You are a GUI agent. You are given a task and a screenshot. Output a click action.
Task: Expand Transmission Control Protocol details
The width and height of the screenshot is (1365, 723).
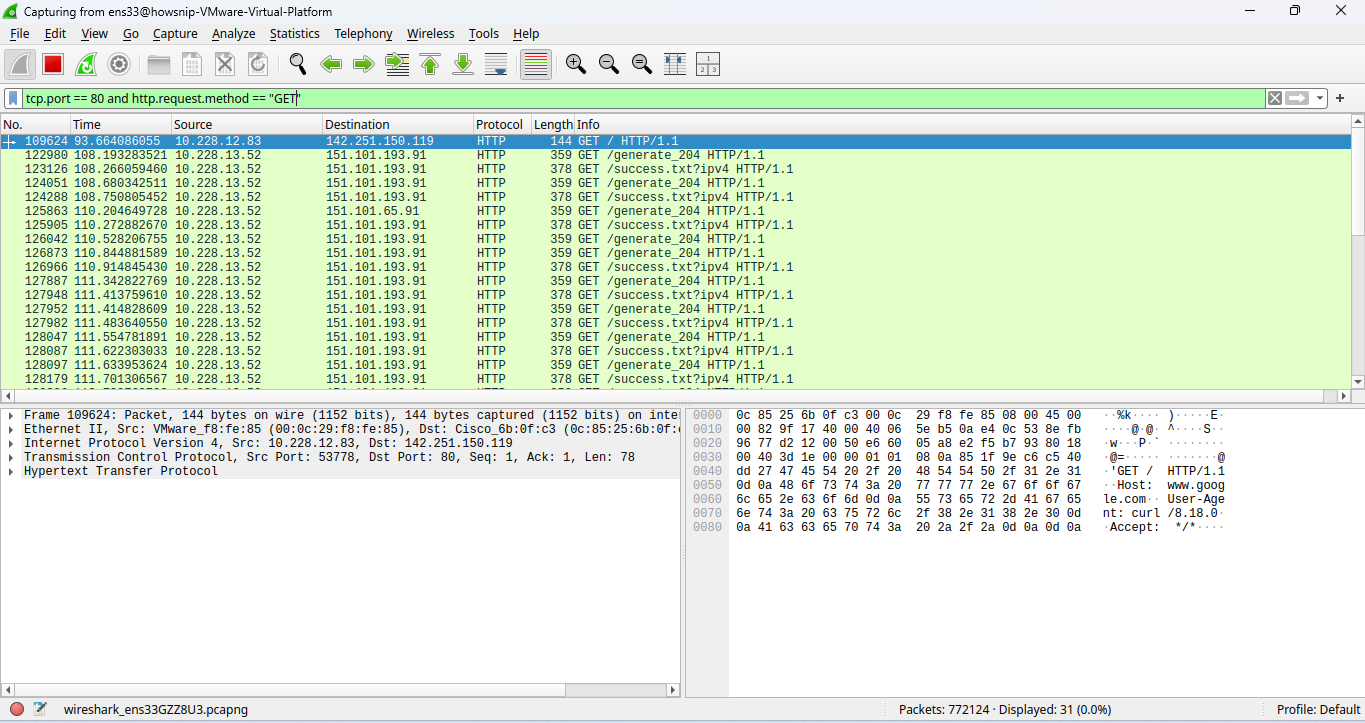click(x=10, y=457)
